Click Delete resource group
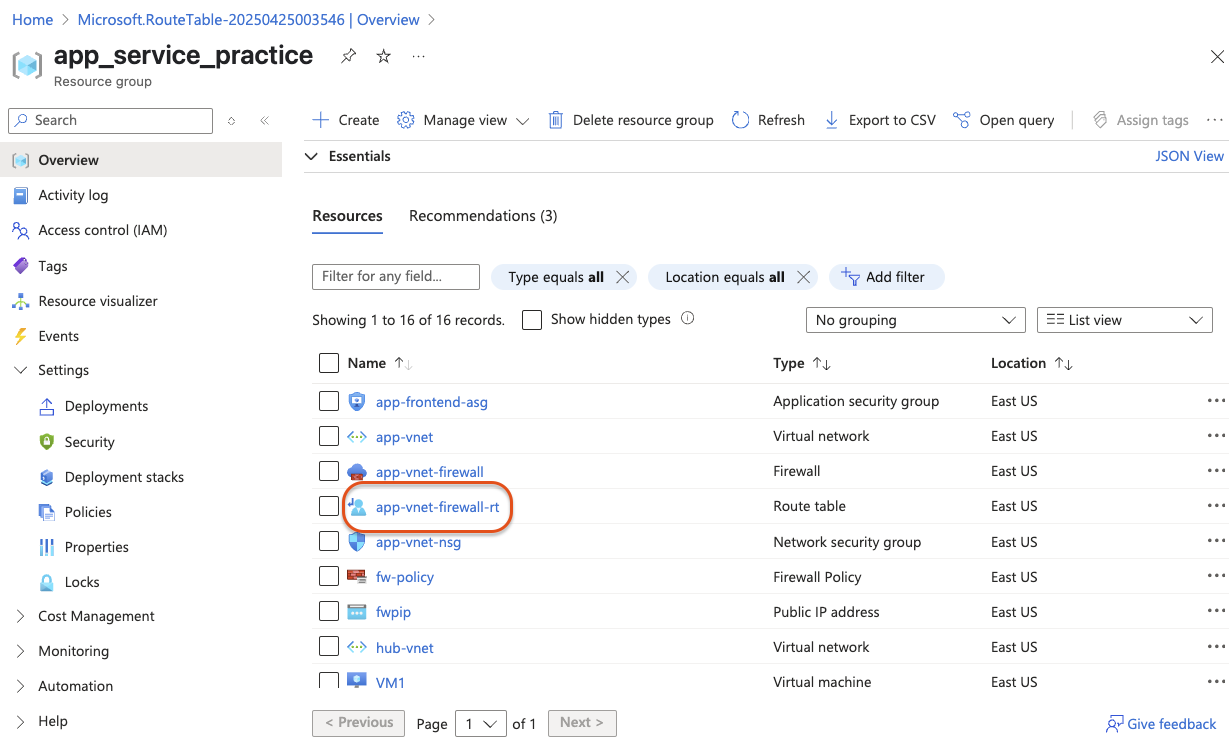Viewport: 1229px width, 756px height. click(631, 120)
